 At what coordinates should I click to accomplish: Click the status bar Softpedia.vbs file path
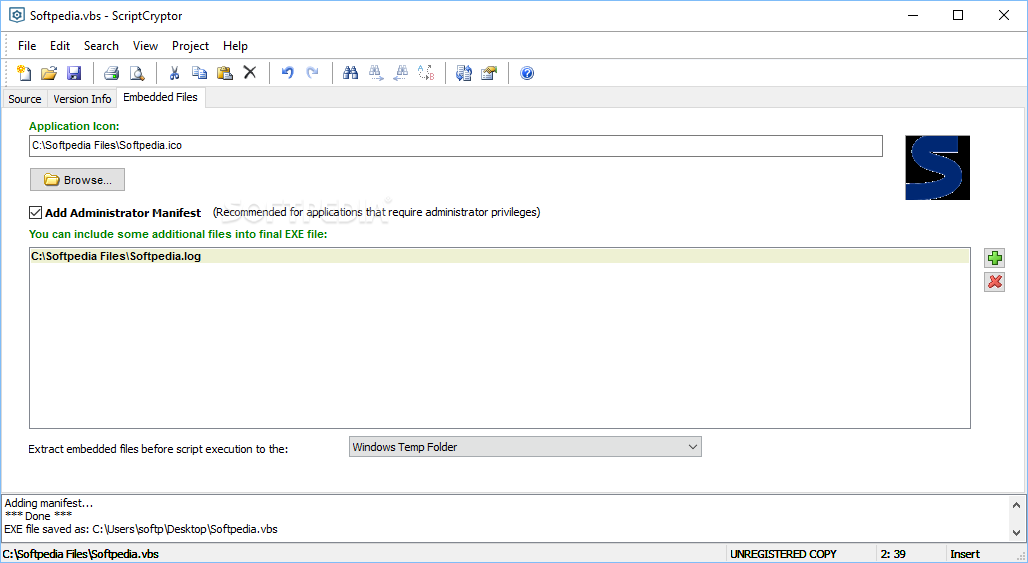click(x=81, y=554)
